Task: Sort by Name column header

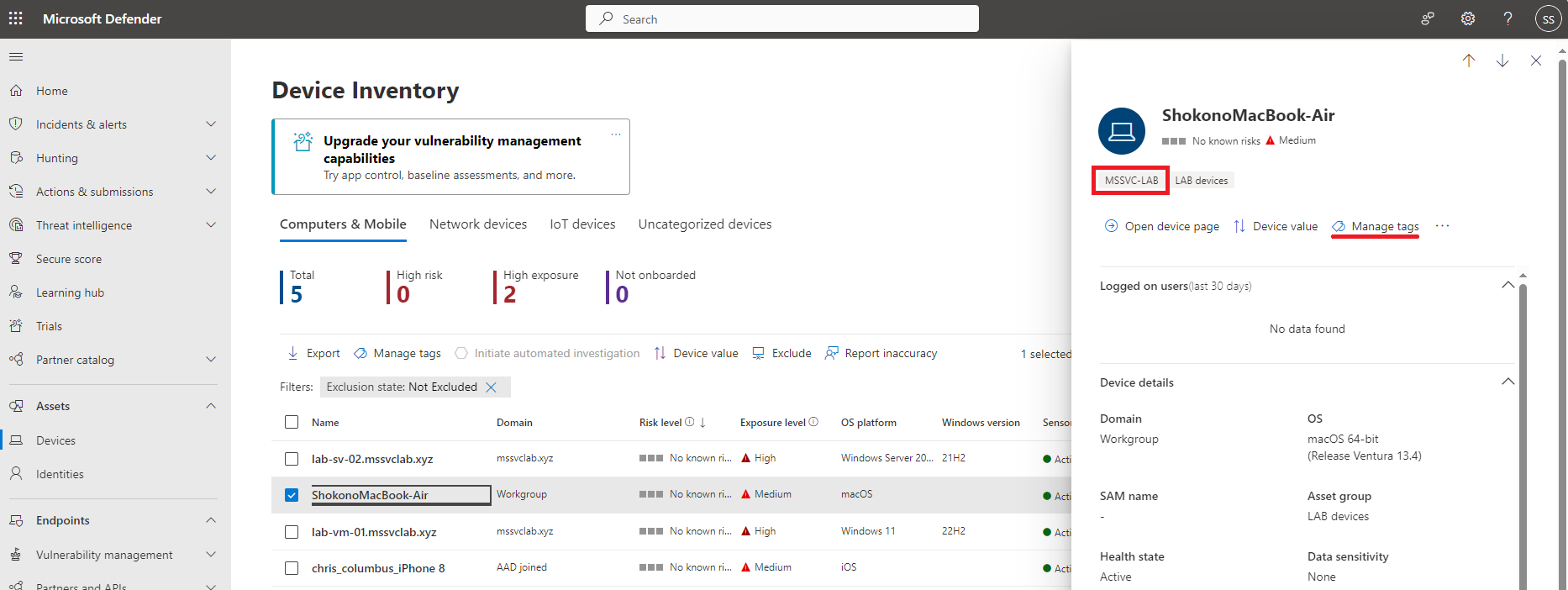Action: pos(325,423)
